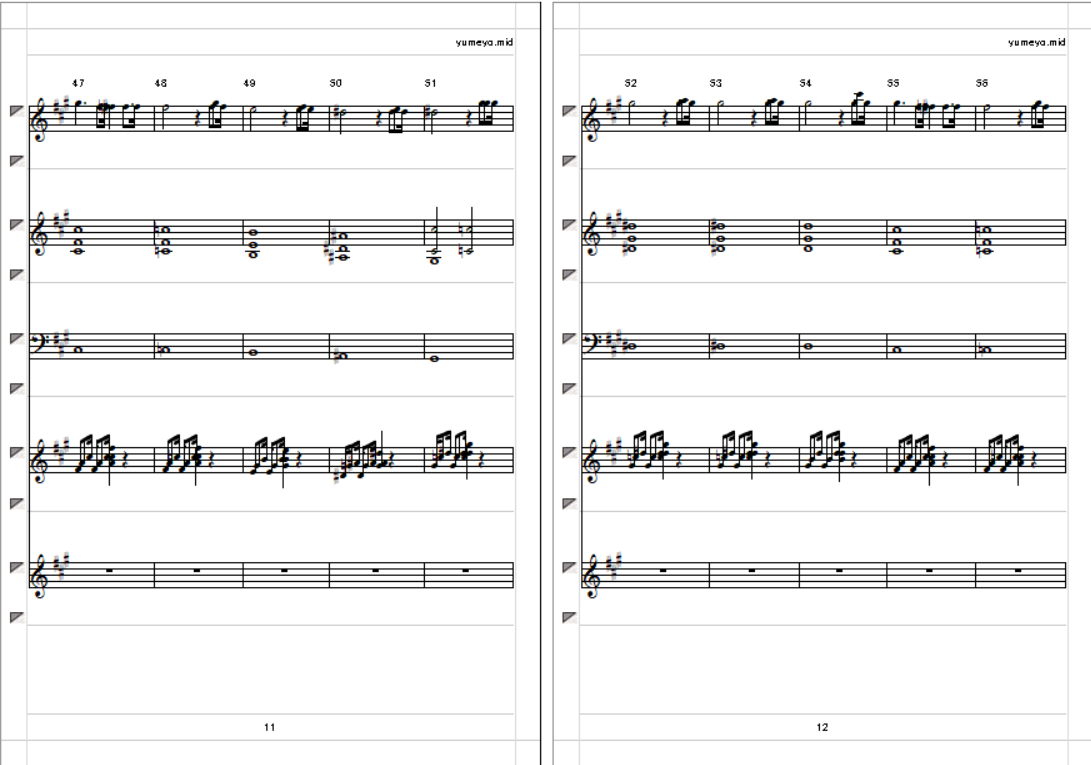Select measure number 52
The height and width of the screenshot is (765, 1091).
click(630, 83)
